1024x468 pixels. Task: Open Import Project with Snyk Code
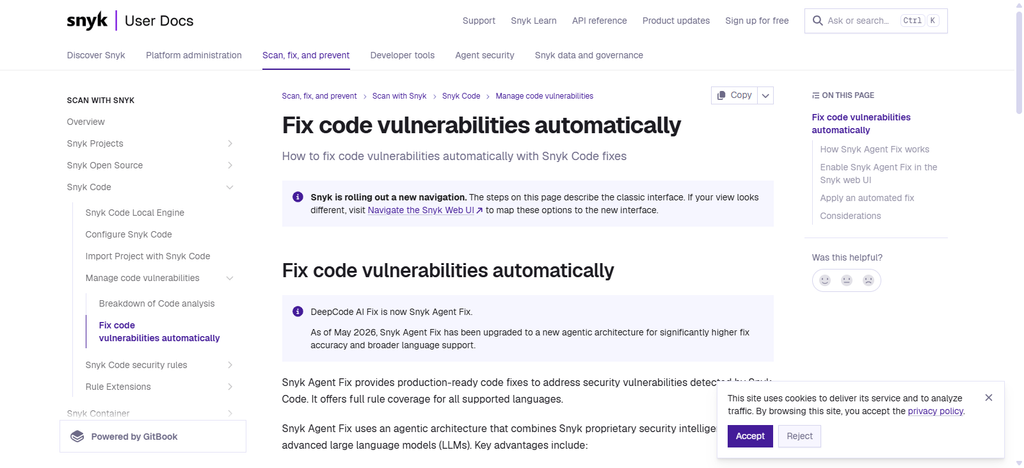coord(148,257)
